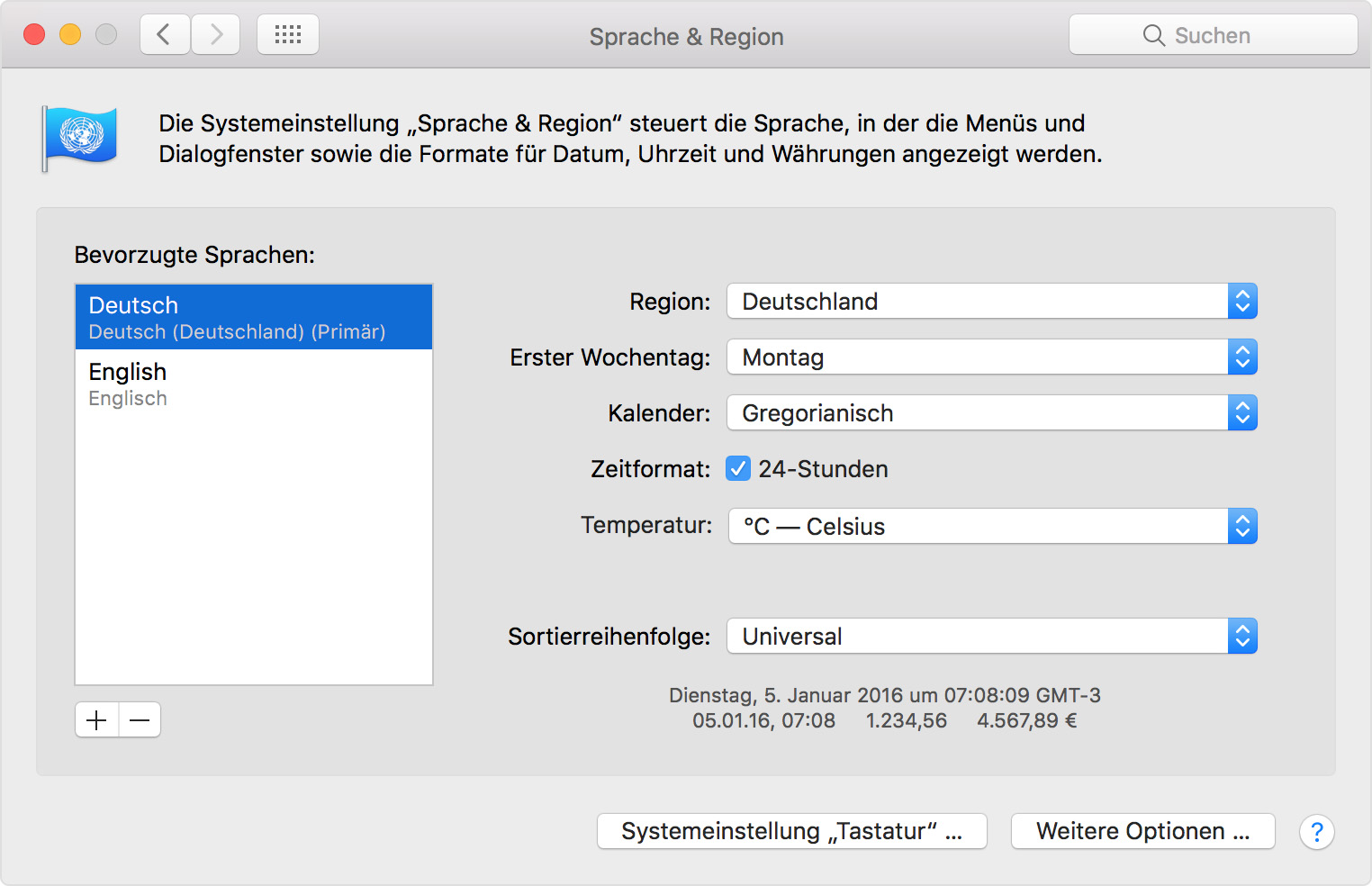
Task: Open Sortierreihenfolge dropdown showing Universal
Action: (x=992, y=637)
